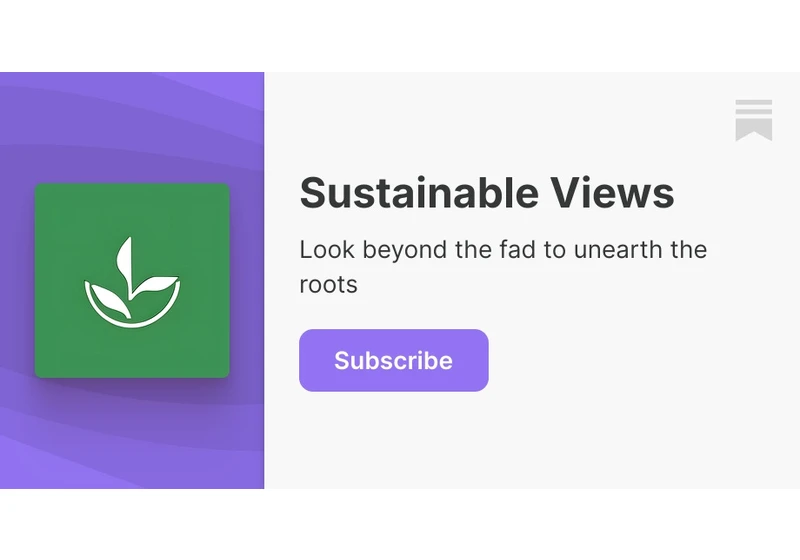Viewport: 800px width, 560px height.
Task: Click the word "Sustainable" in the heading
Action: (419, 193)
